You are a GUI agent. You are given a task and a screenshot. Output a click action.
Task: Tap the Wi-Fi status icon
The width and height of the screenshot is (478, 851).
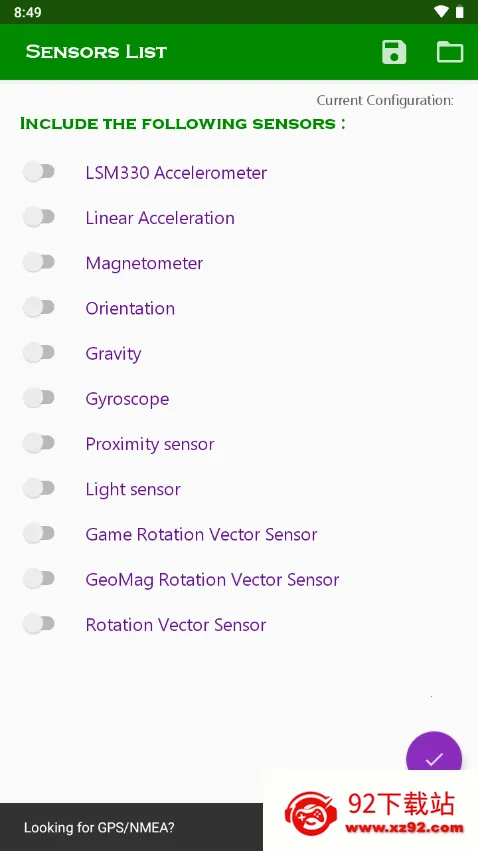[x=442, y=12]
